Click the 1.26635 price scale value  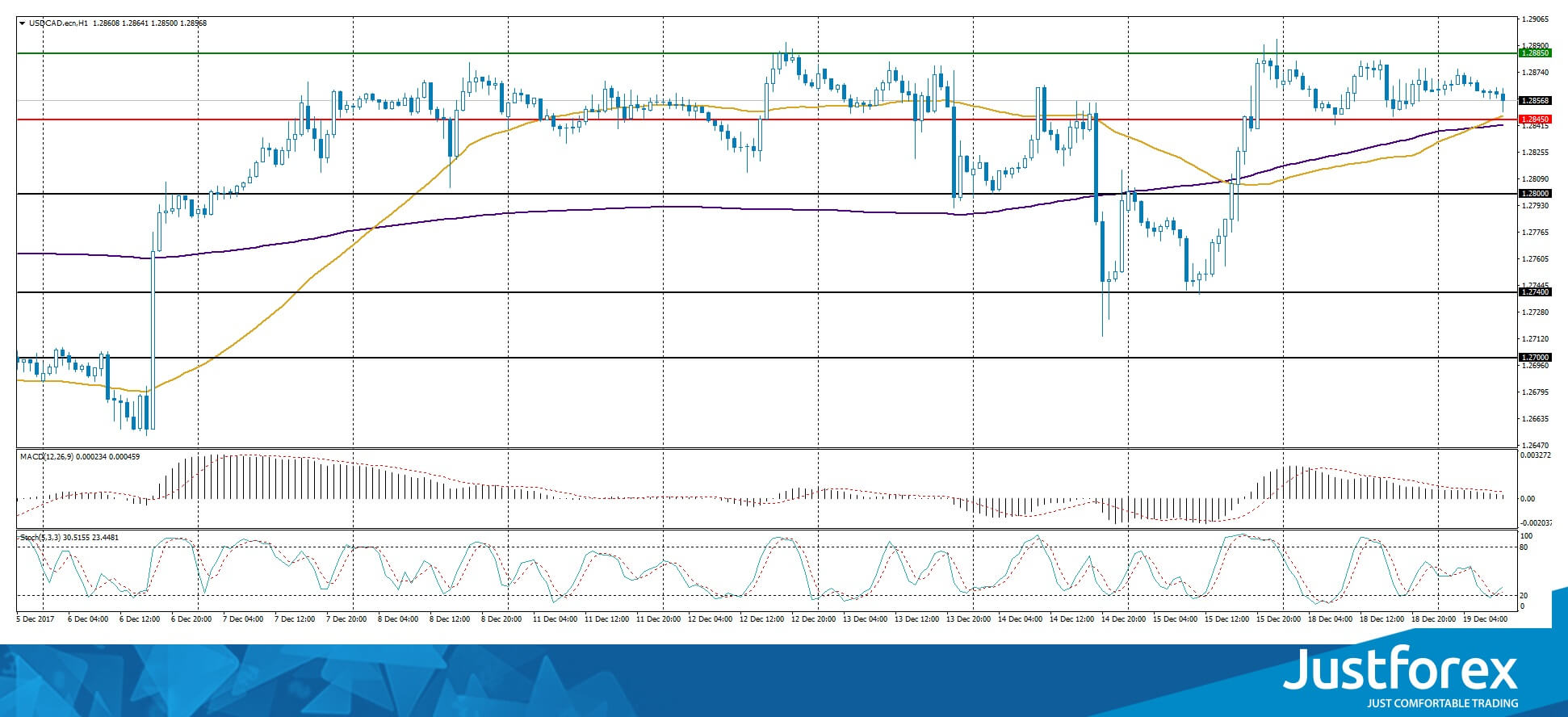coord(1536,419)
